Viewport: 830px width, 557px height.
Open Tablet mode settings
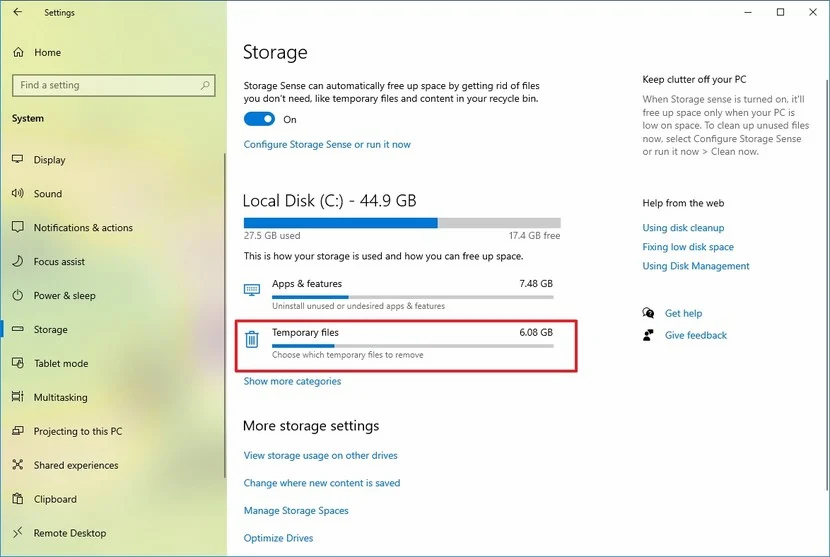pyautogui.click(x=61, y=363)
